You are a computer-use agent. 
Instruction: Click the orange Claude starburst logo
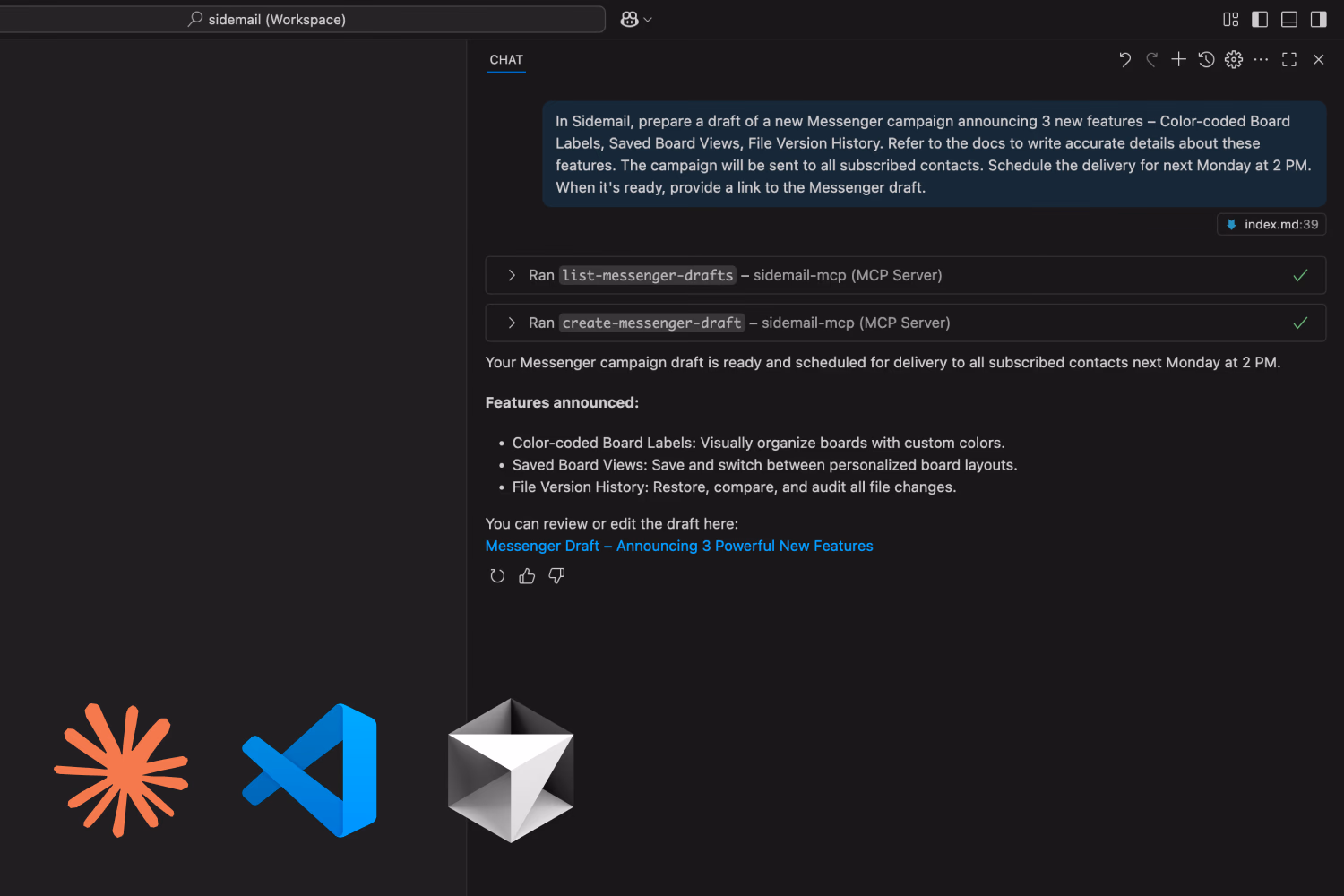pos(121,771)
